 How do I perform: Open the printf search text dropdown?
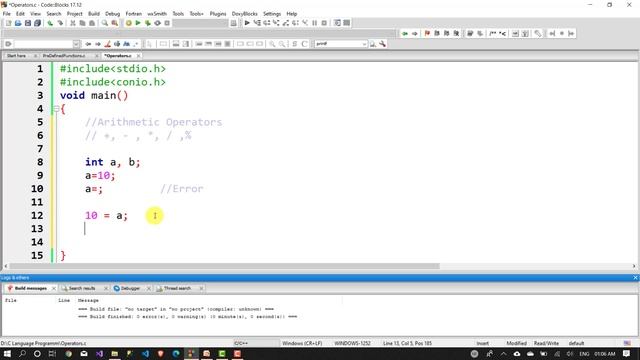(x=364, y=44)
